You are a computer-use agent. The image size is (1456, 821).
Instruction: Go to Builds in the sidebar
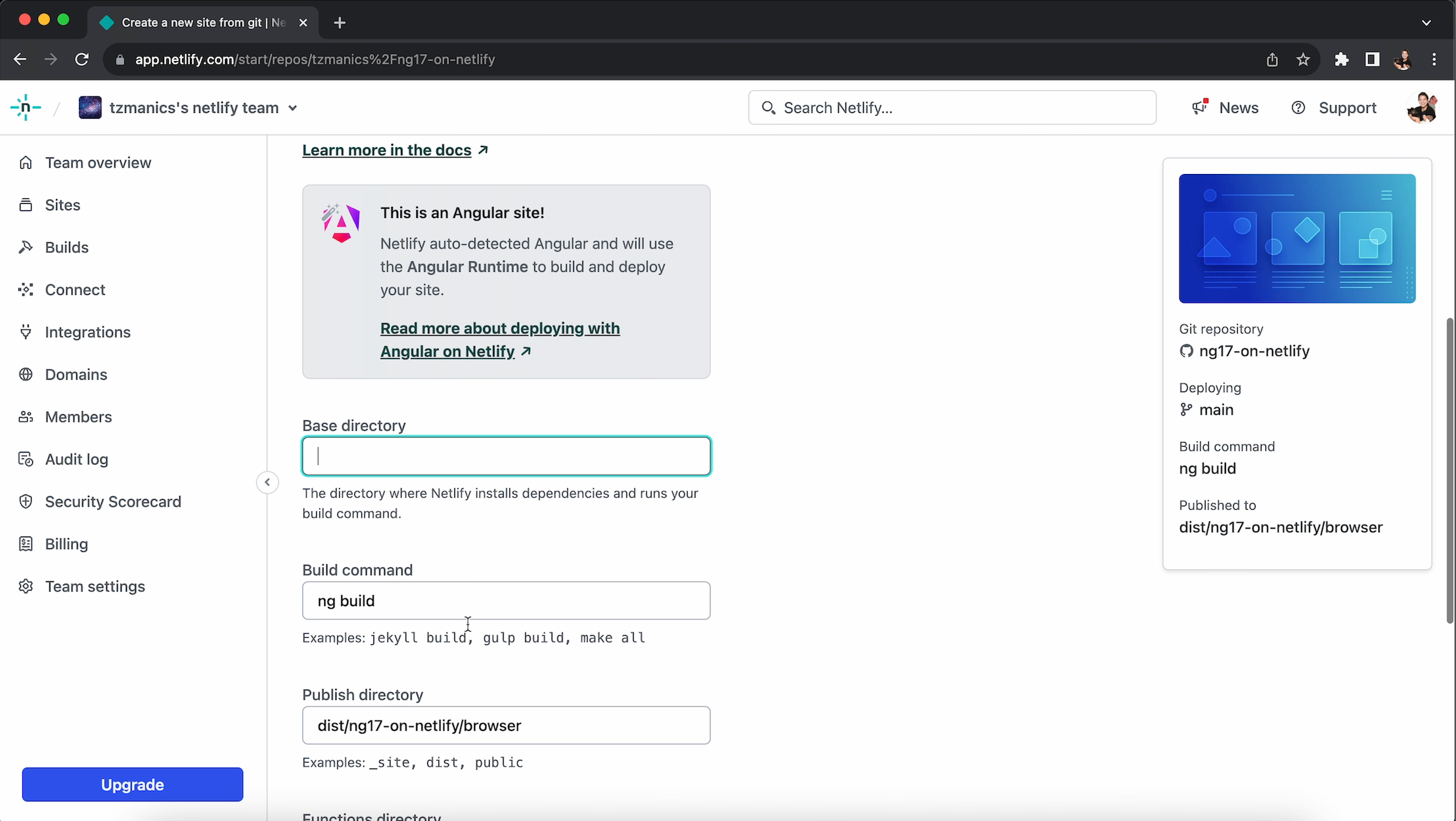tap(66, 248)
